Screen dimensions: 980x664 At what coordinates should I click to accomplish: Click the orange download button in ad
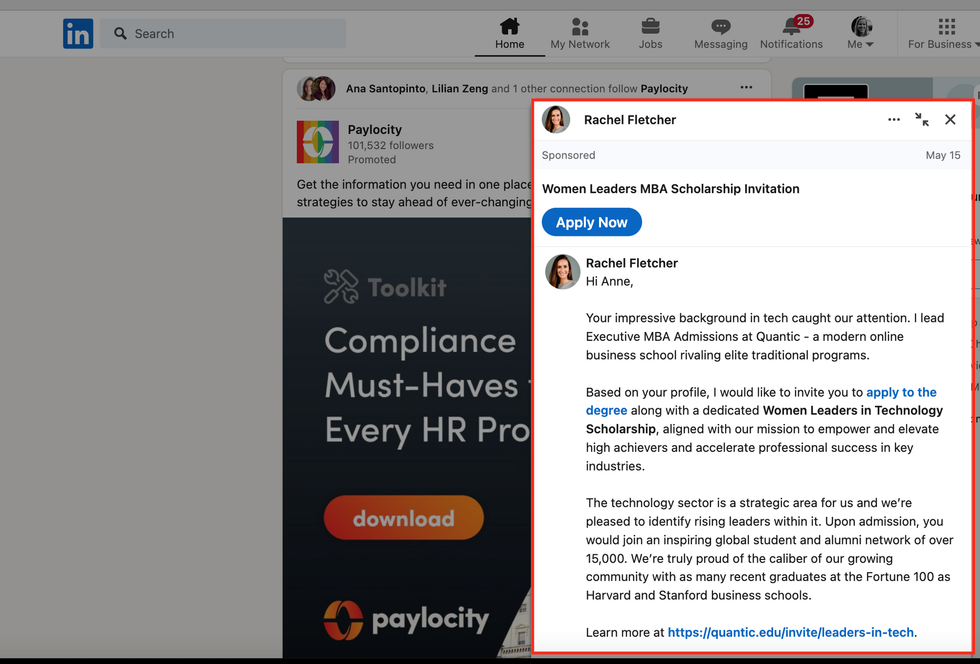click(403, 518)
